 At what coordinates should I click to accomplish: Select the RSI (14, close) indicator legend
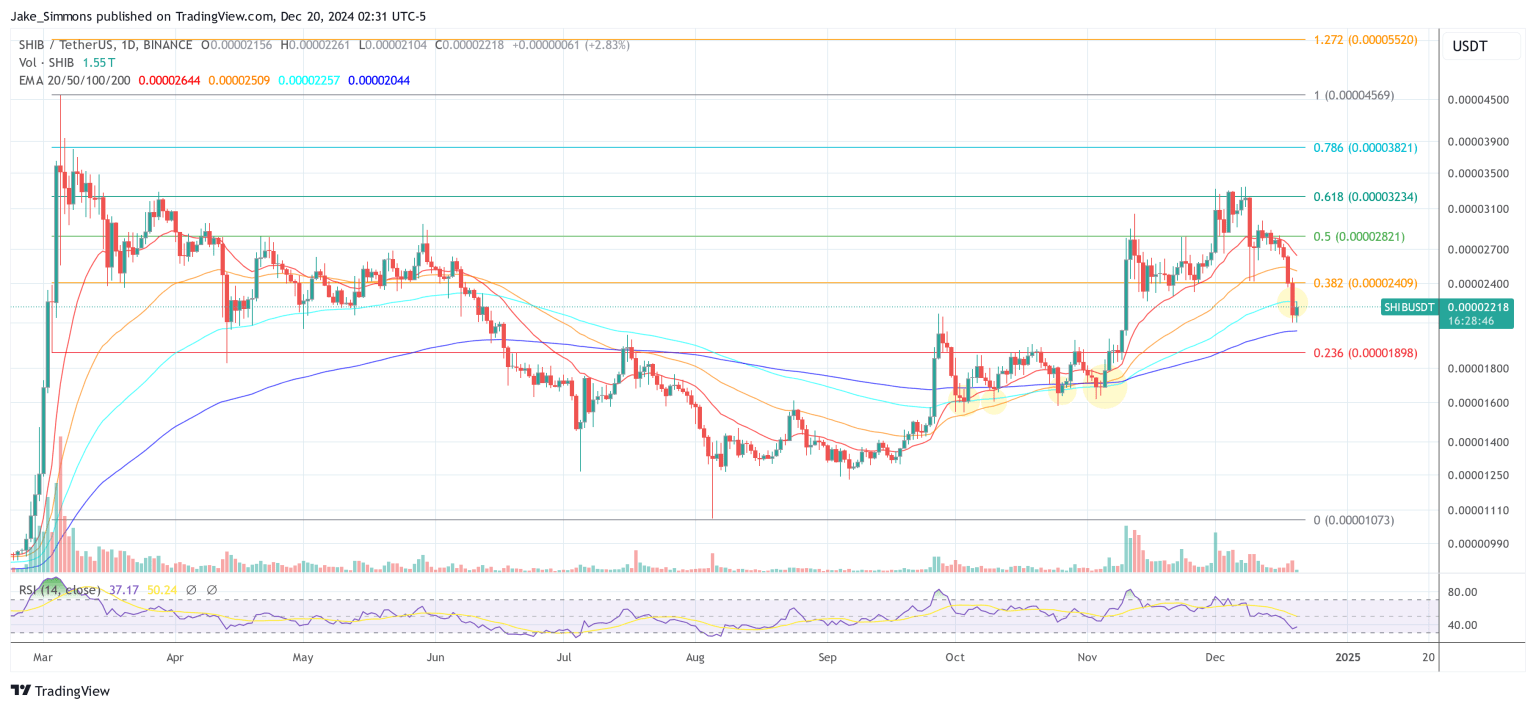60,590
